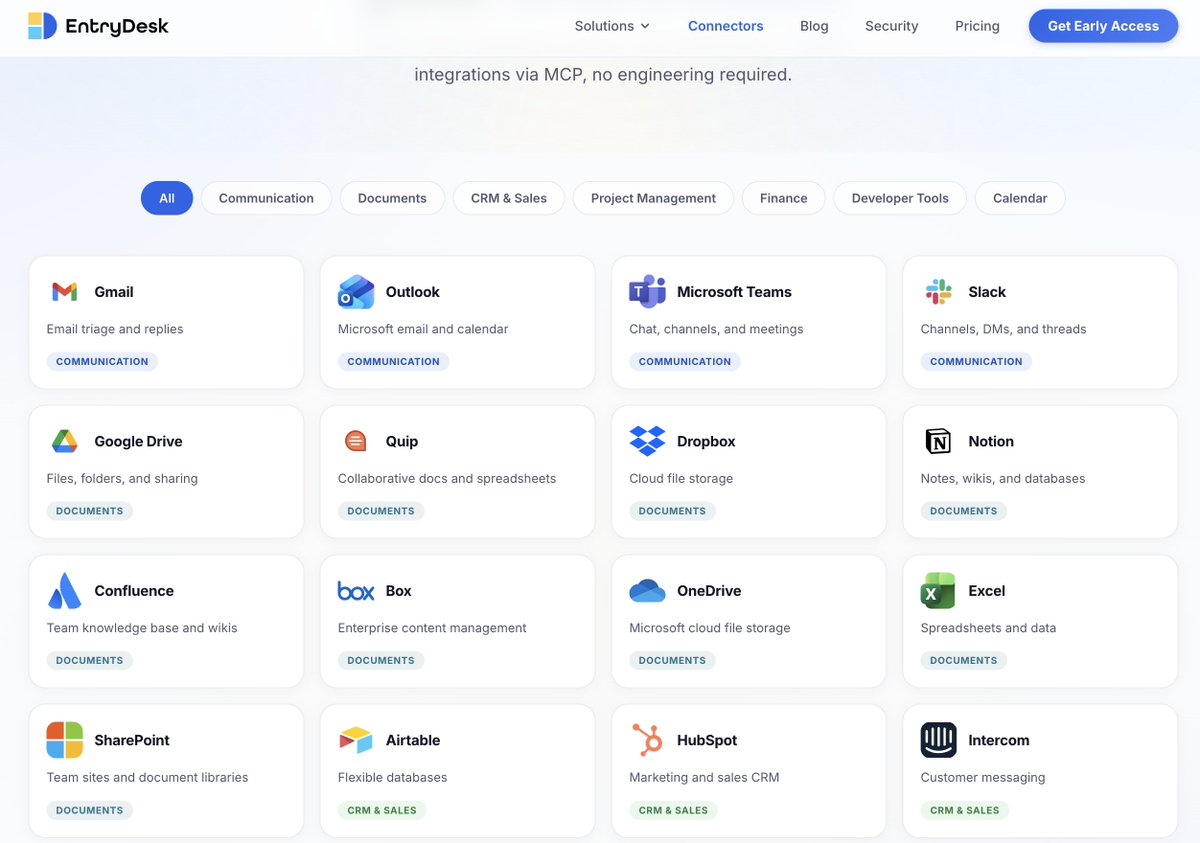This screenshot has height=843, width=1200.
Task: Click Airtable's CRM & Sales tag
Action: (x=382, y=810)
